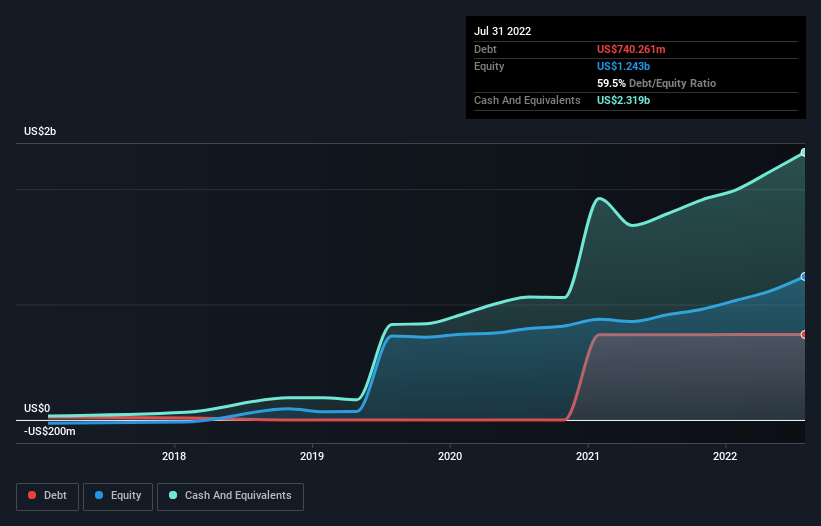The image size is (821, 526).
Task: Click the 2021 x-axis label
Action: [x=587, y=456]
